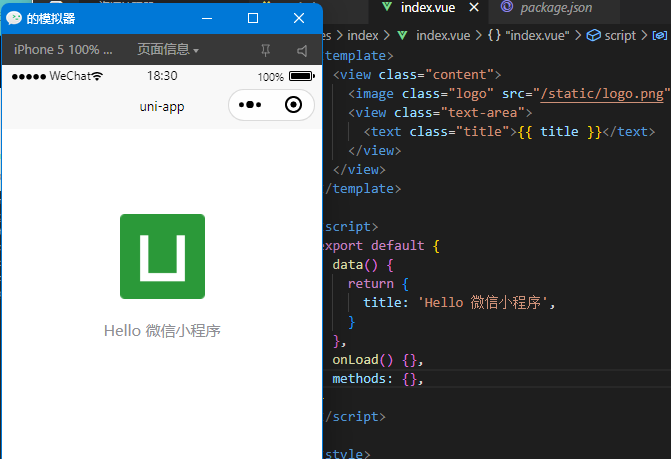Expand the 页面信息 dropdown
This screenshot has width=671, height=459.
pos(168,50)
